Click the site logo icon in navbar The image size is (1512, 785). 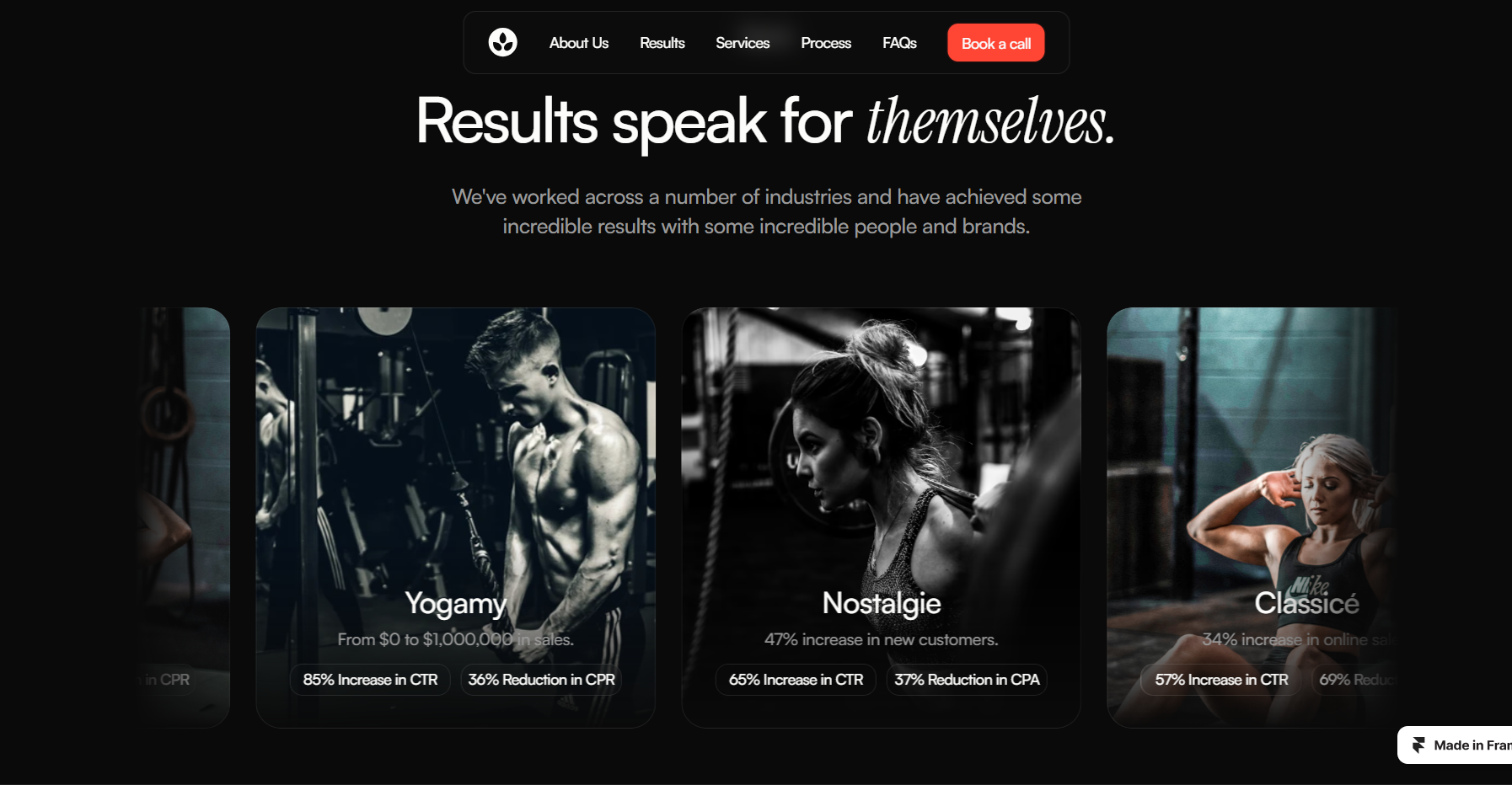click(502, 42)
